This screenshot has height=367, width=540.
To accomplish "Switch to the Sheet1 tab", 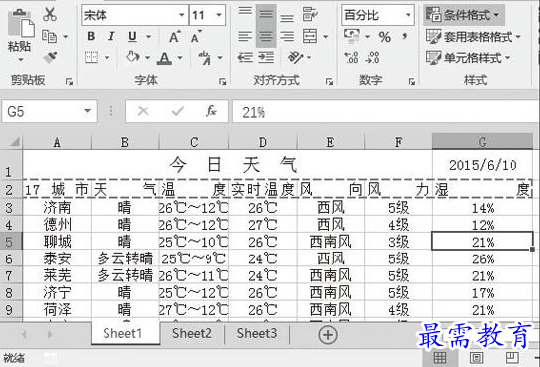I will (x=125, y=333).
